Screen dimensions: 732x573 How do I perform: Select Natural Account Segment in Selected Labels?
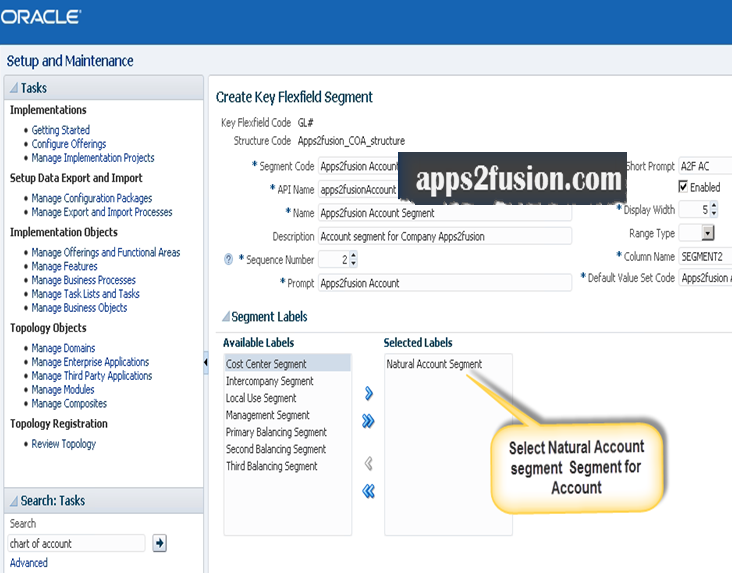[434, 364]
